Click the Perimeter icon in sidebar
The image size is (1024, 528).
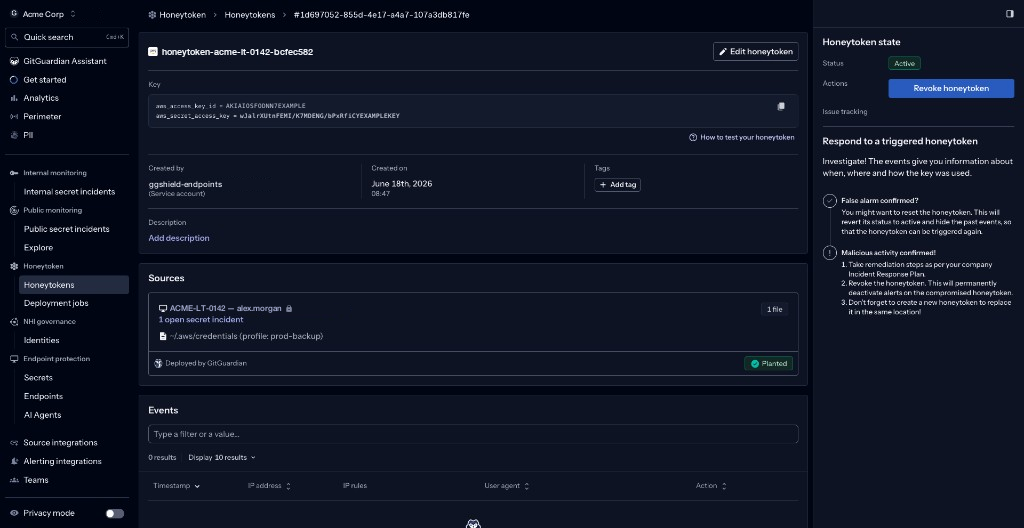coord(14,116)
